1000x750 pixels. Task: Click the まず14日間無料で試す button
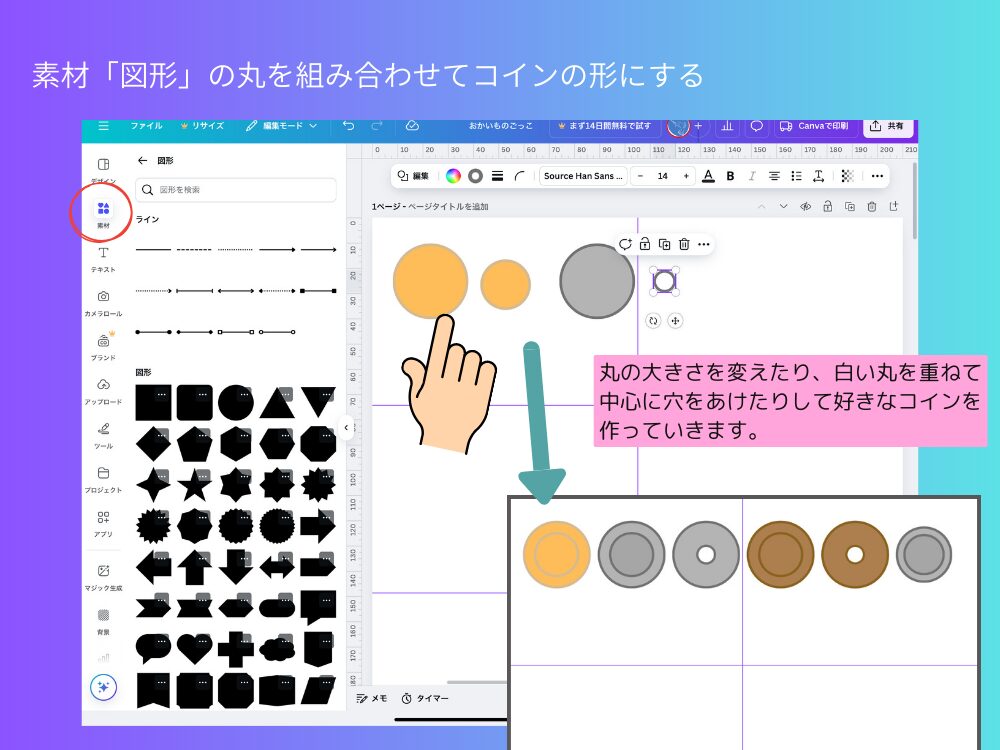pyautogui.click(x=609, y=126)
